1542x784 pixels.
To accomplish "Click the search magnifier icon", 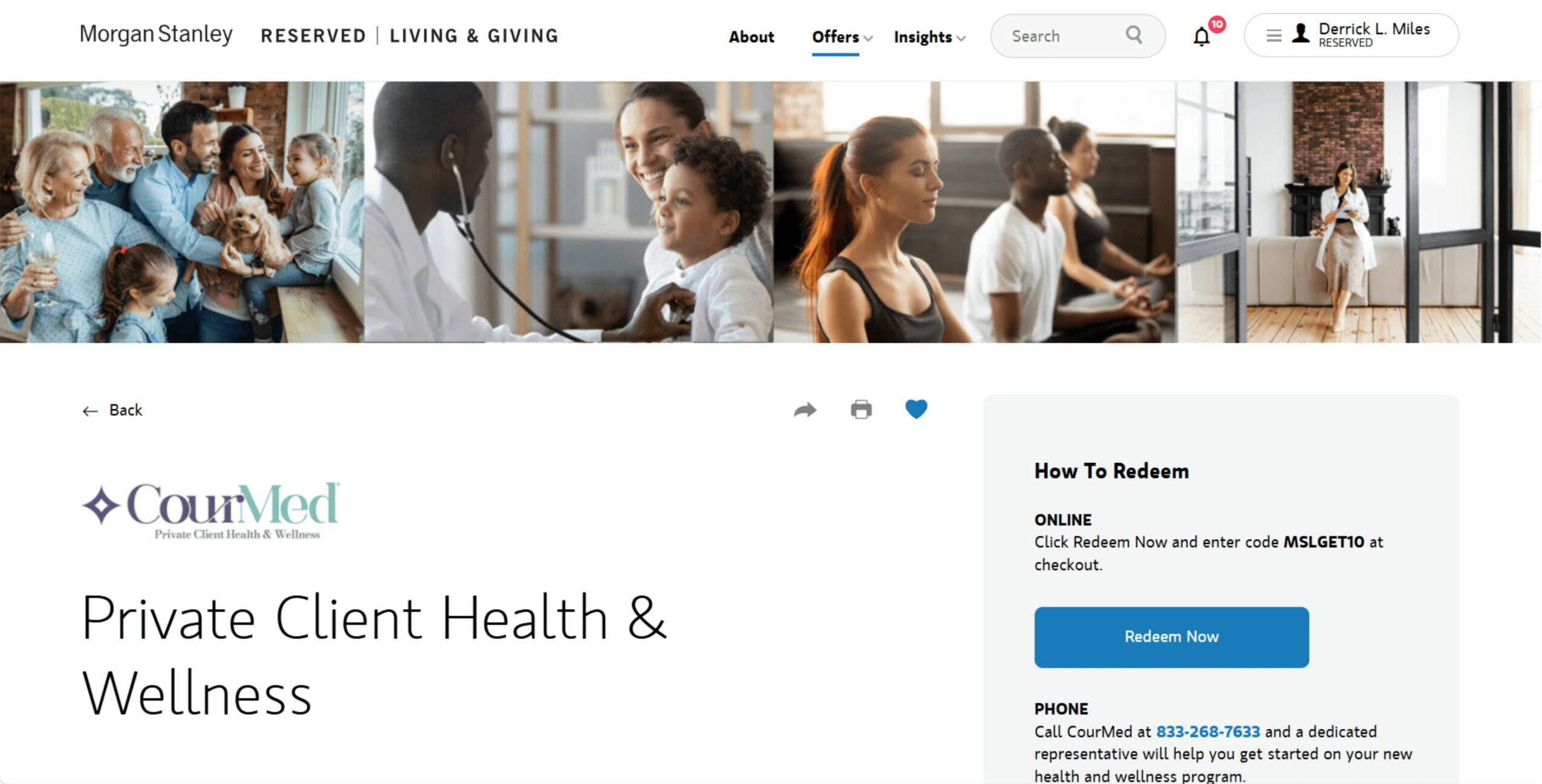I will click(1134, 35).
